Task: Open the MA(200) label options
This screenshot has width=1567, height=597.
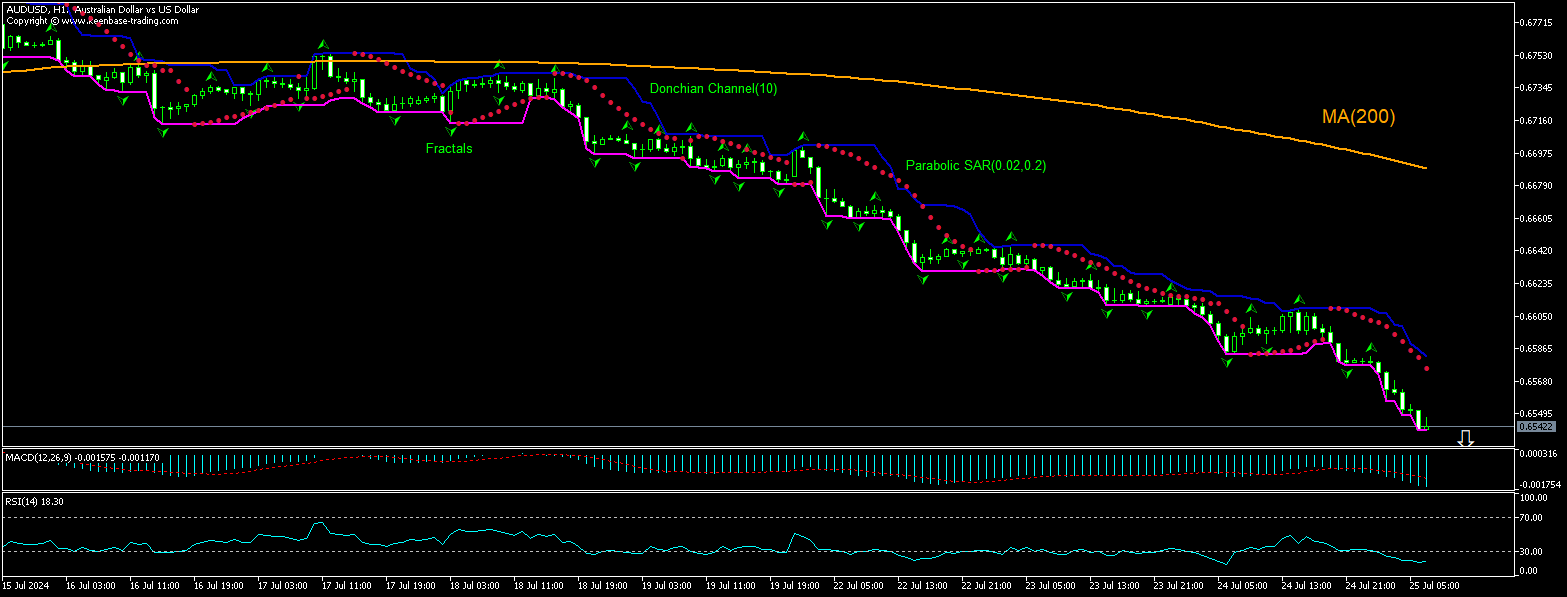Action: coord(1357,117)
